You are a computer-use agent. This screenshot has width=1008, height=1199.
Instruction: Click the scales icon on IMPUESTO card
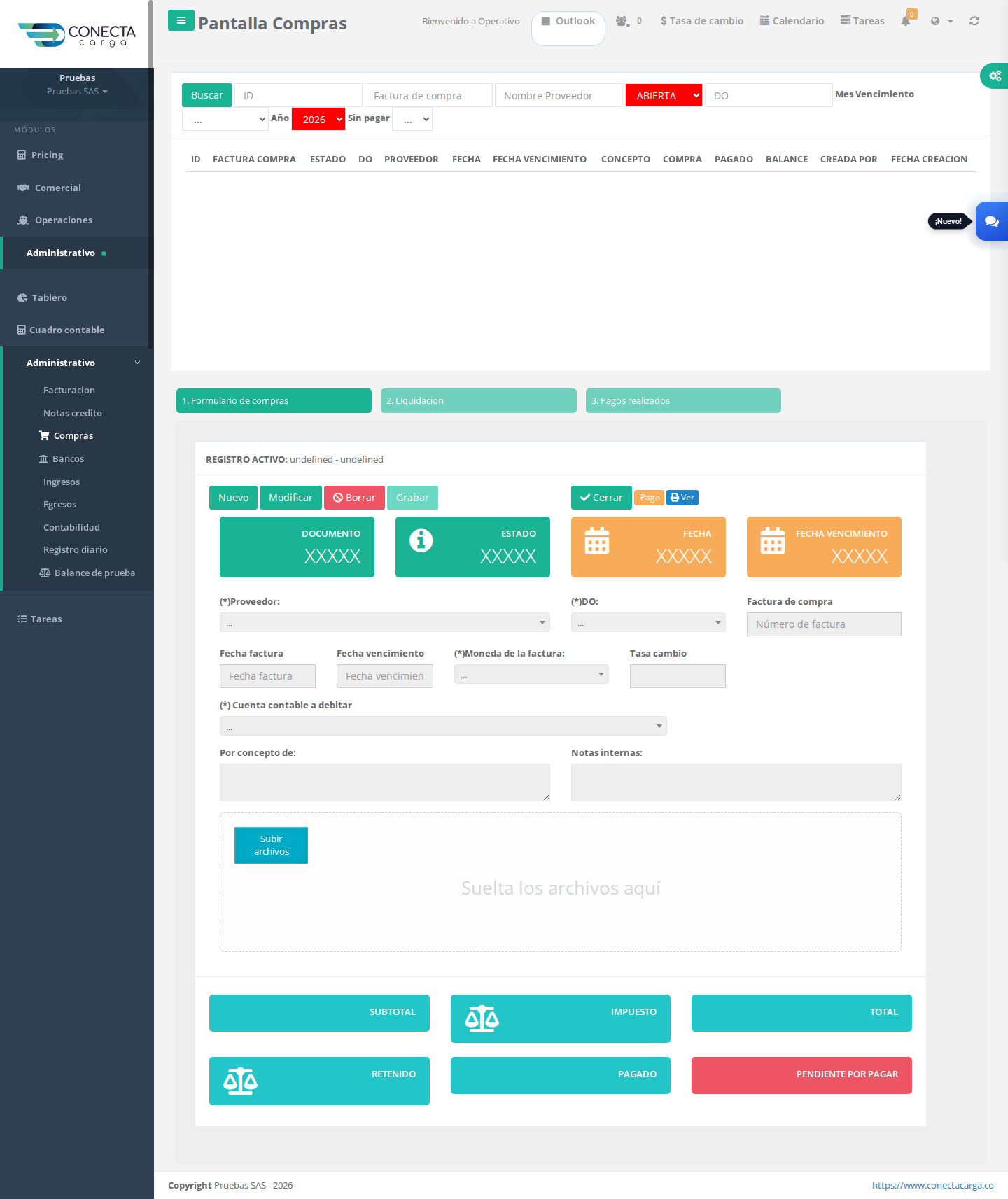(x=482, y=1019)
